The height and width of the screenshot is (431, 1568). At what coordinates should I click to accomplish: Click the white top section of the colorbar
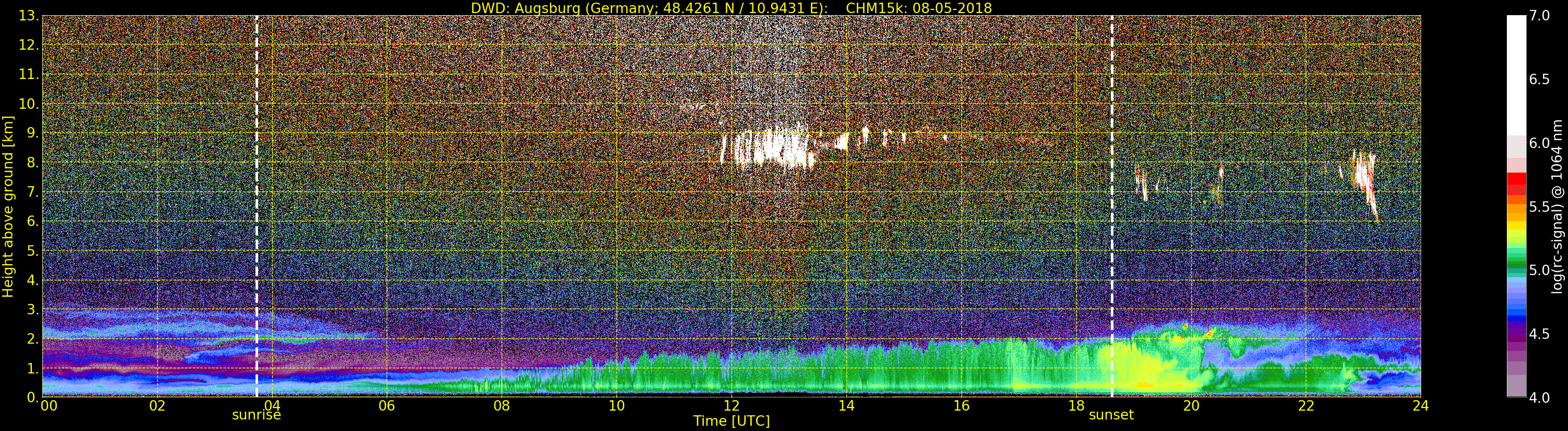point(1516,76)
